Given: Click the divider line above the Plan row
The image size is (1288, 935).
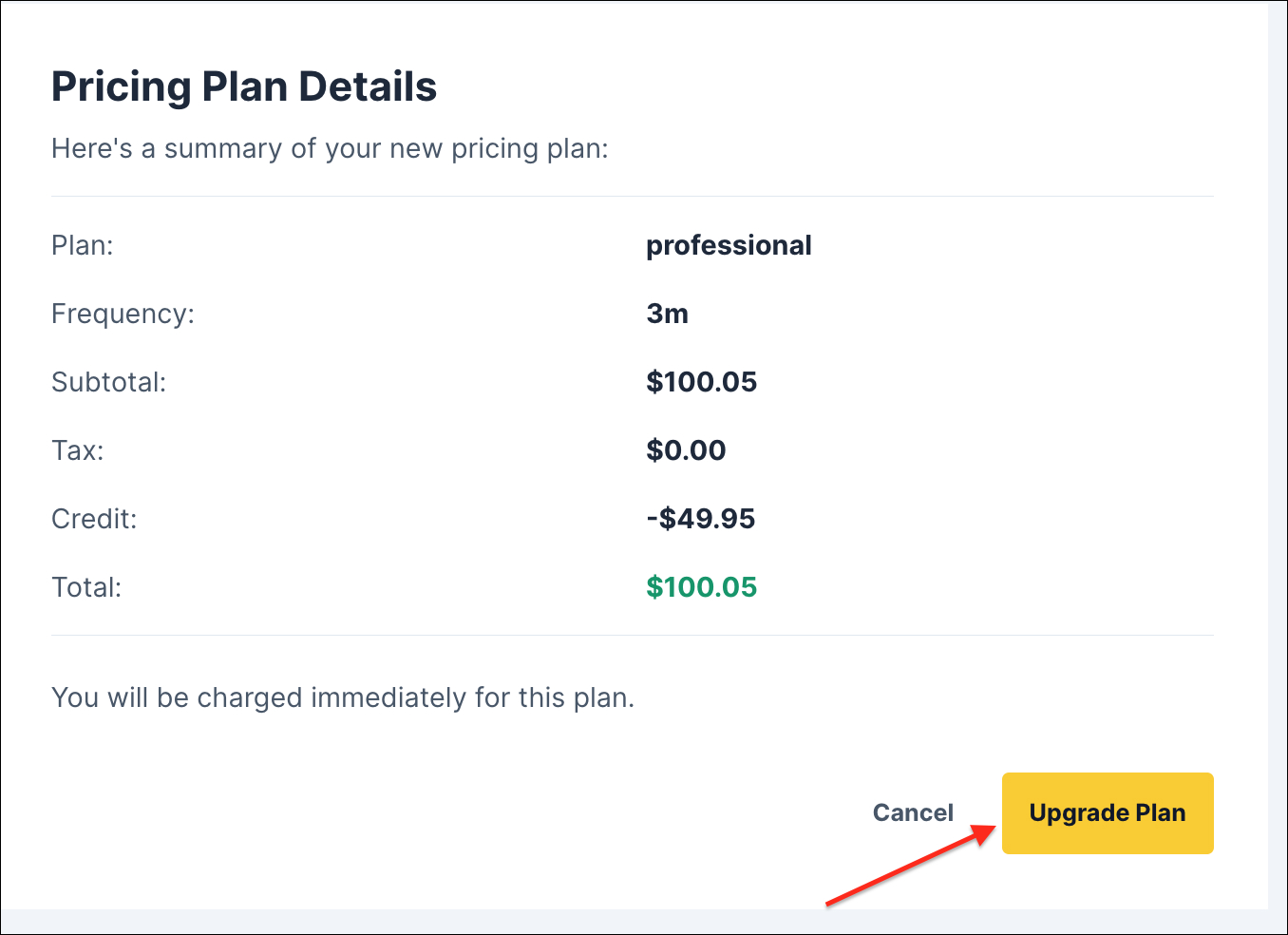Looking at the screenshot, I should tap(632, 197).
